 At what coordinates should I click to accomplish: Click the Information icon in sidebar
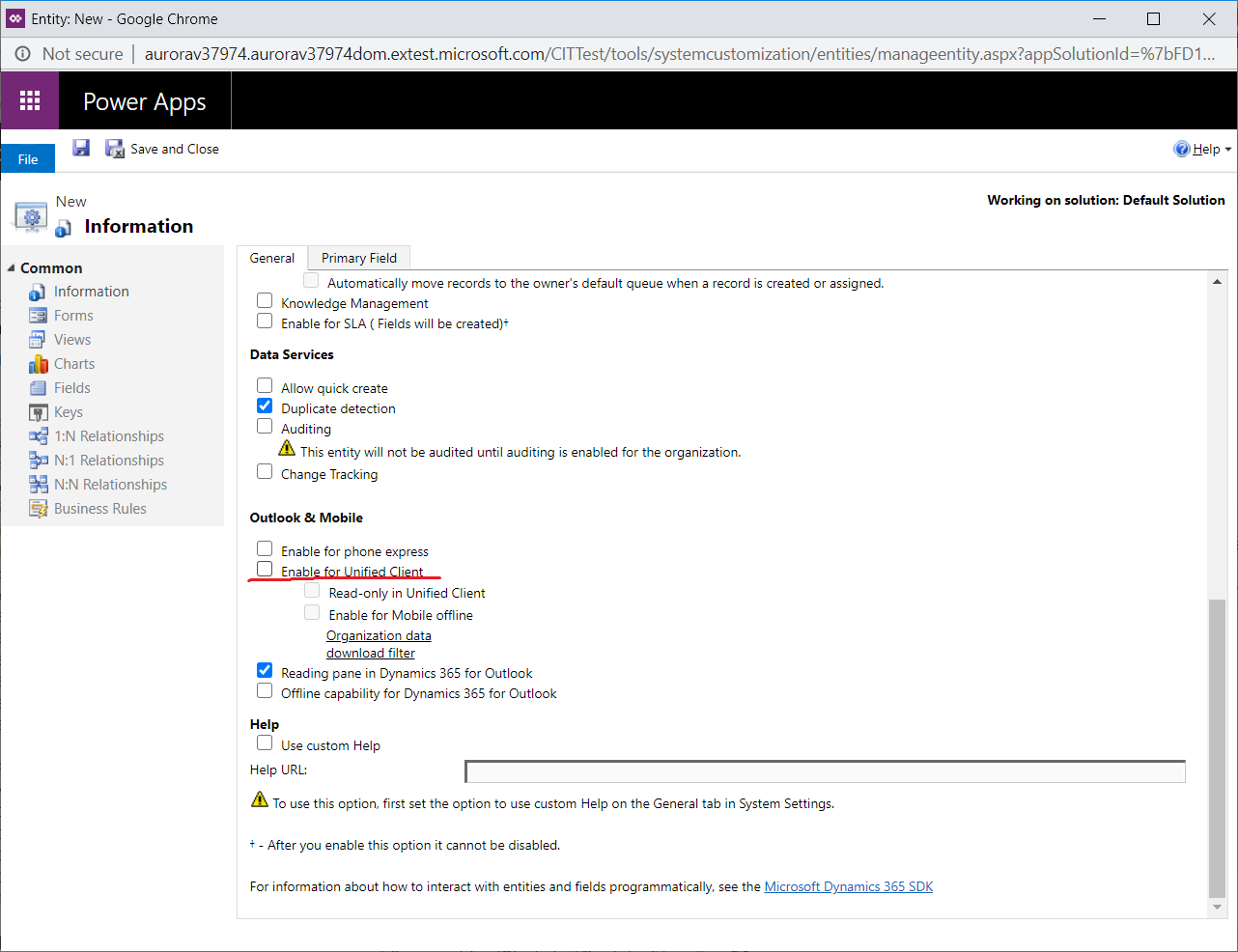(38, 292)
